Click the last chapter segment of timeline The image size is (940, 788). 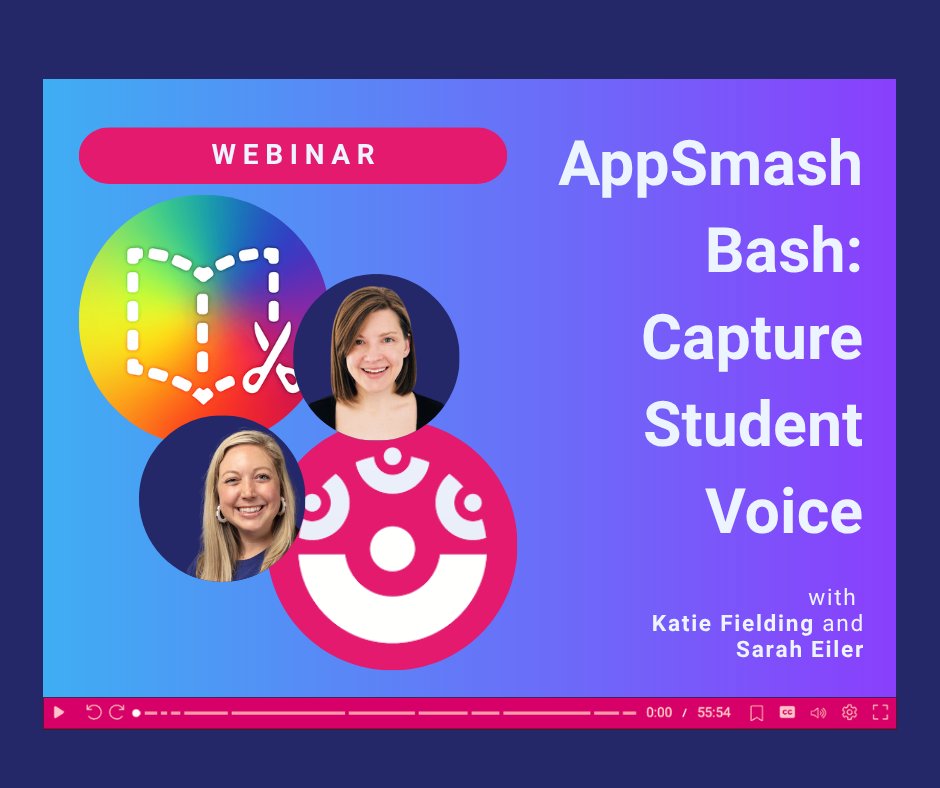pos(629,713)
